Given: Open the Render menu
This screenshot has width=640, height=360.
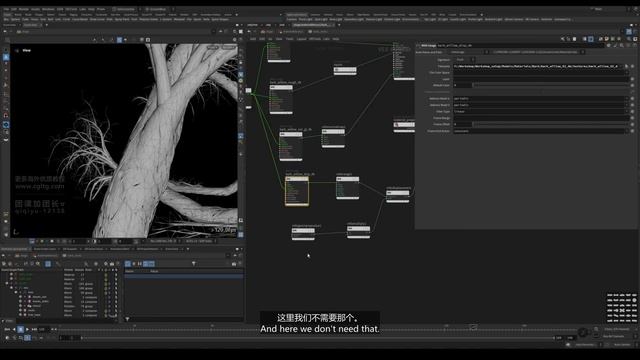Looking at the screenshot, I should click(x=24, y=9).
